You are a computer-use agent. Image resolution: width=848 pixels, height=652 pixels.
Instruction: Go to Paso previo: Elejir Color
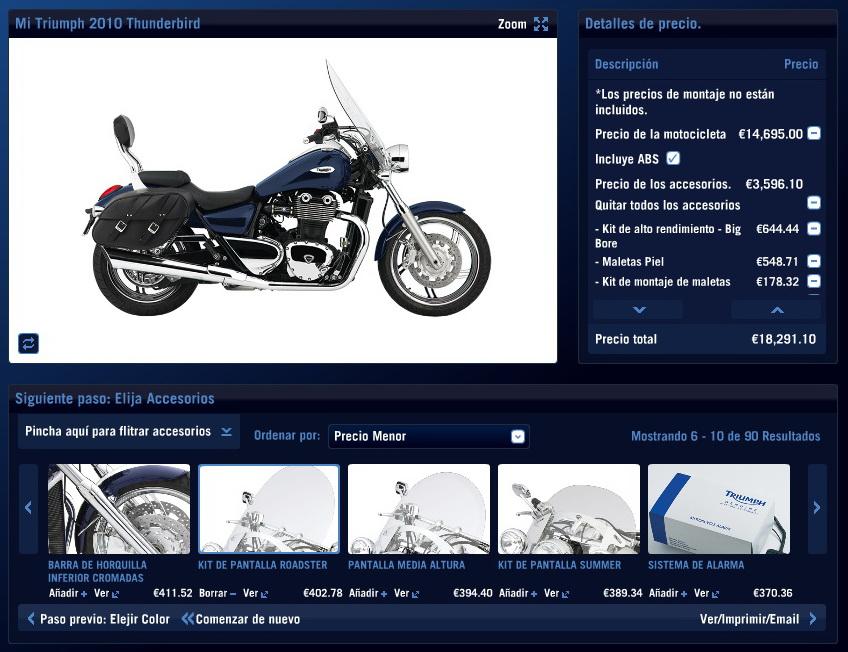(98, 619)
